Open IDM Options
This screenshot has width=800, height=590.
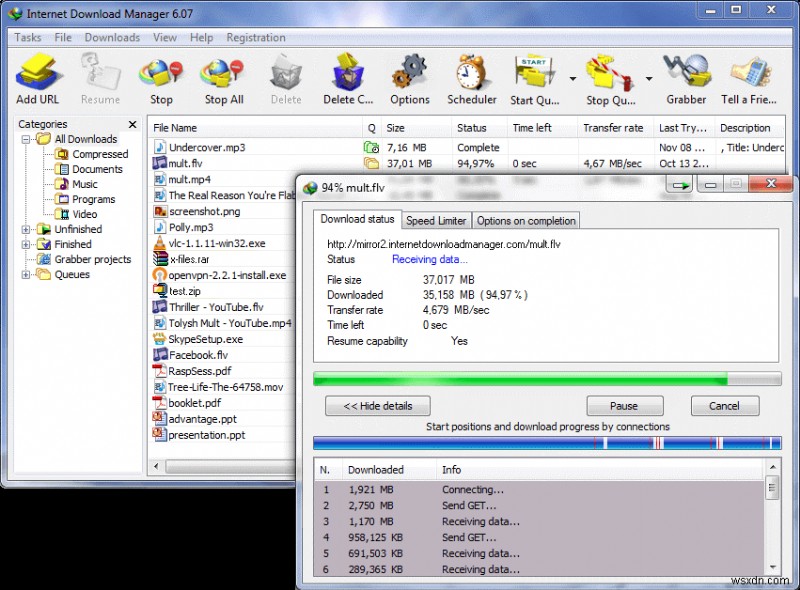(410, 75)
